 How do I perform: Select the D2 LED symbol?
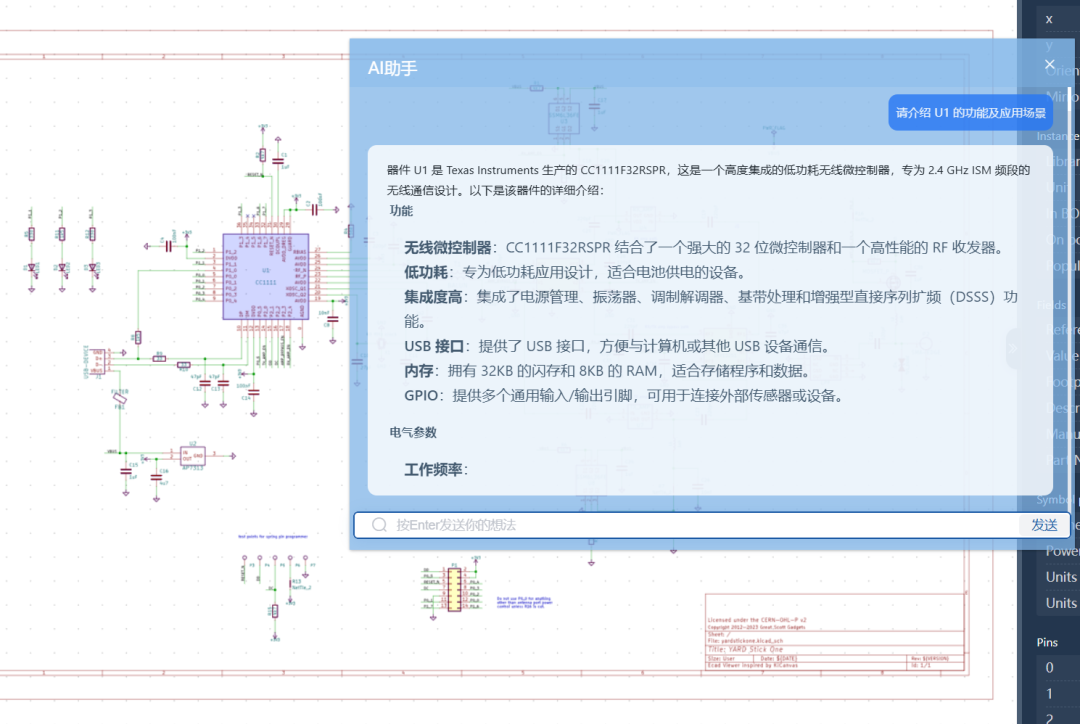(x=62, y=269)
